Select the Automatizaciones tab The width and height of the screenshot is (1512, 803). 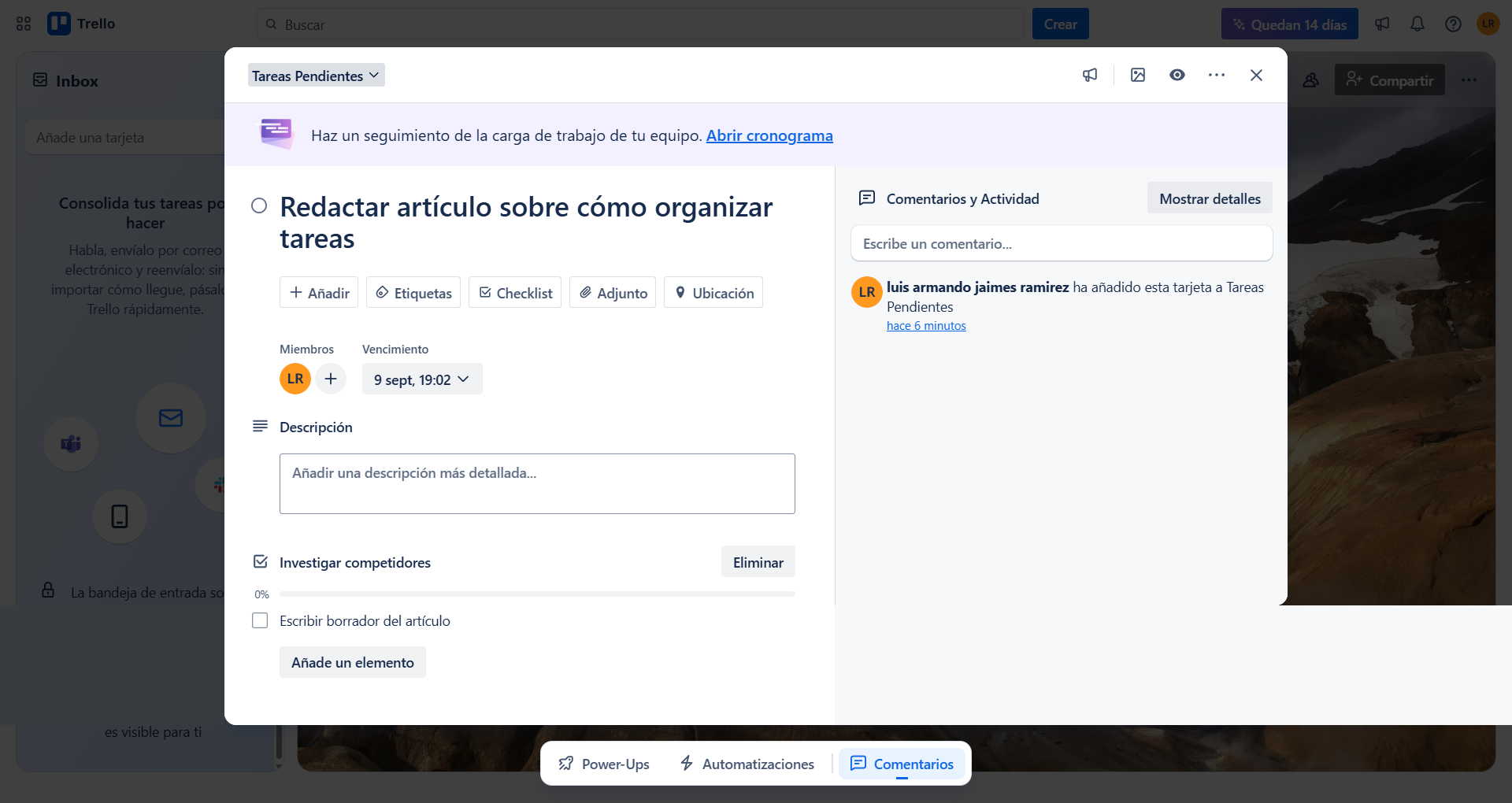(747, 764)
